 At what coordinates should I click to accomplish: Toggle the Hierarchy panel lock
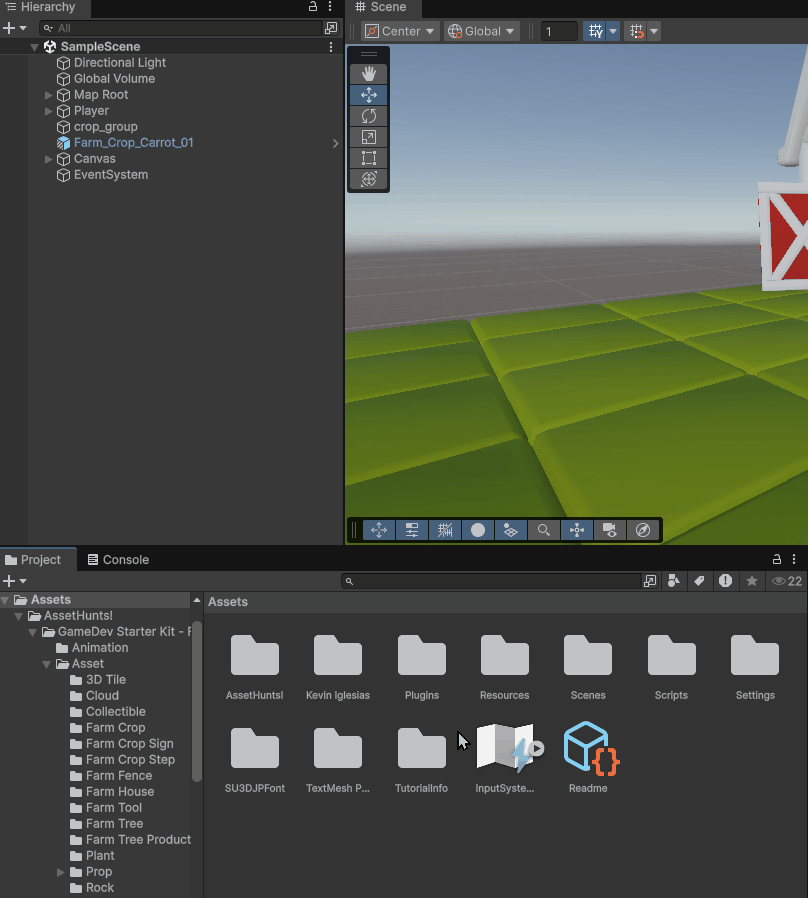tap(313, 7)
